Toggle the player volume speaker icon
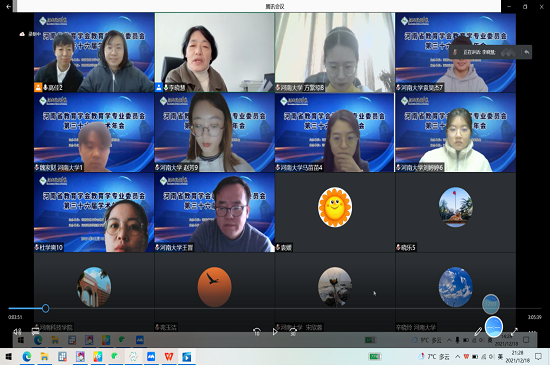550x365 pixels. (17, 331)
